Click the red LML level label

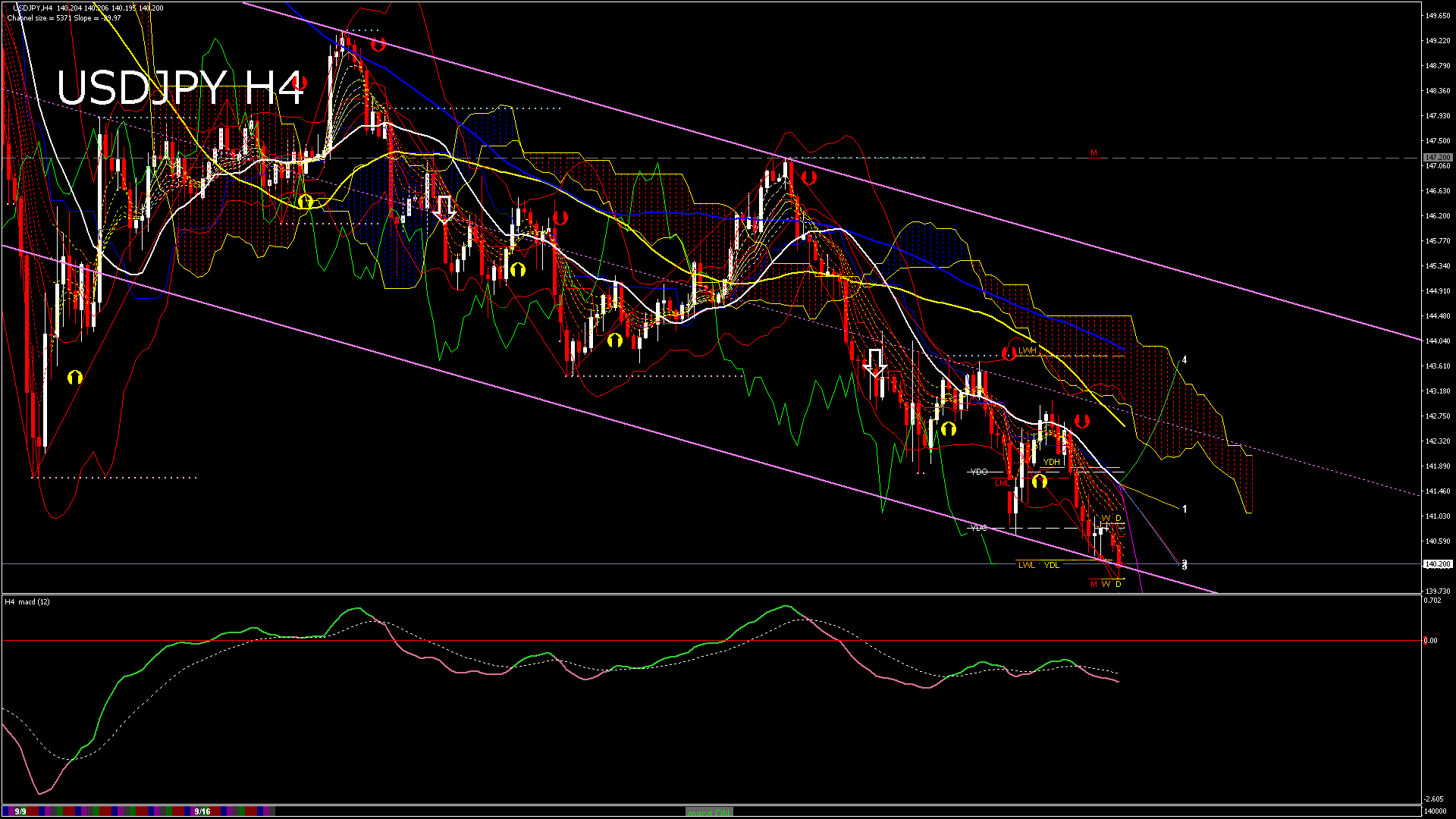1003,483
